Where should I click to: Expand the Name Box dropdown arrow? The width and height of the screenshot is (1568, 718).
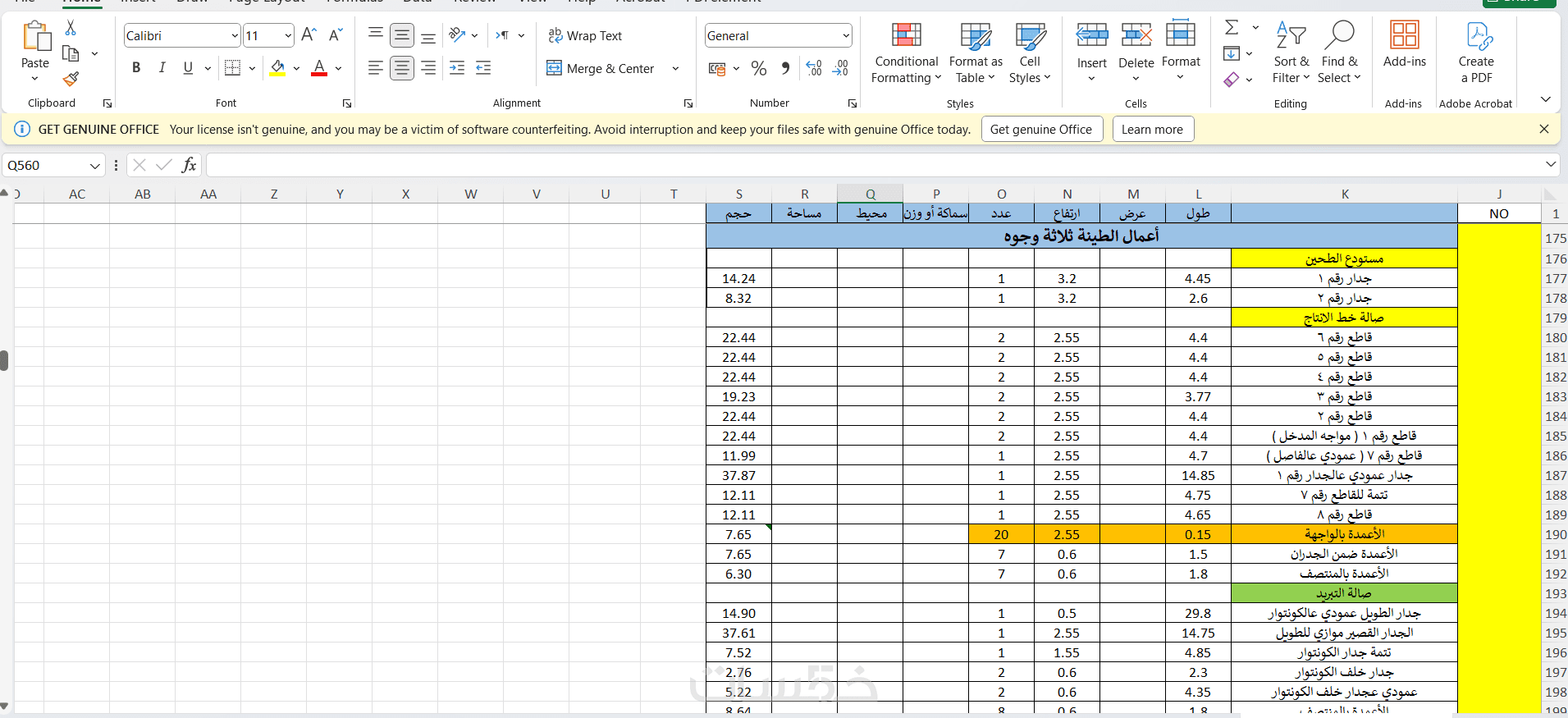pos(95,166)
